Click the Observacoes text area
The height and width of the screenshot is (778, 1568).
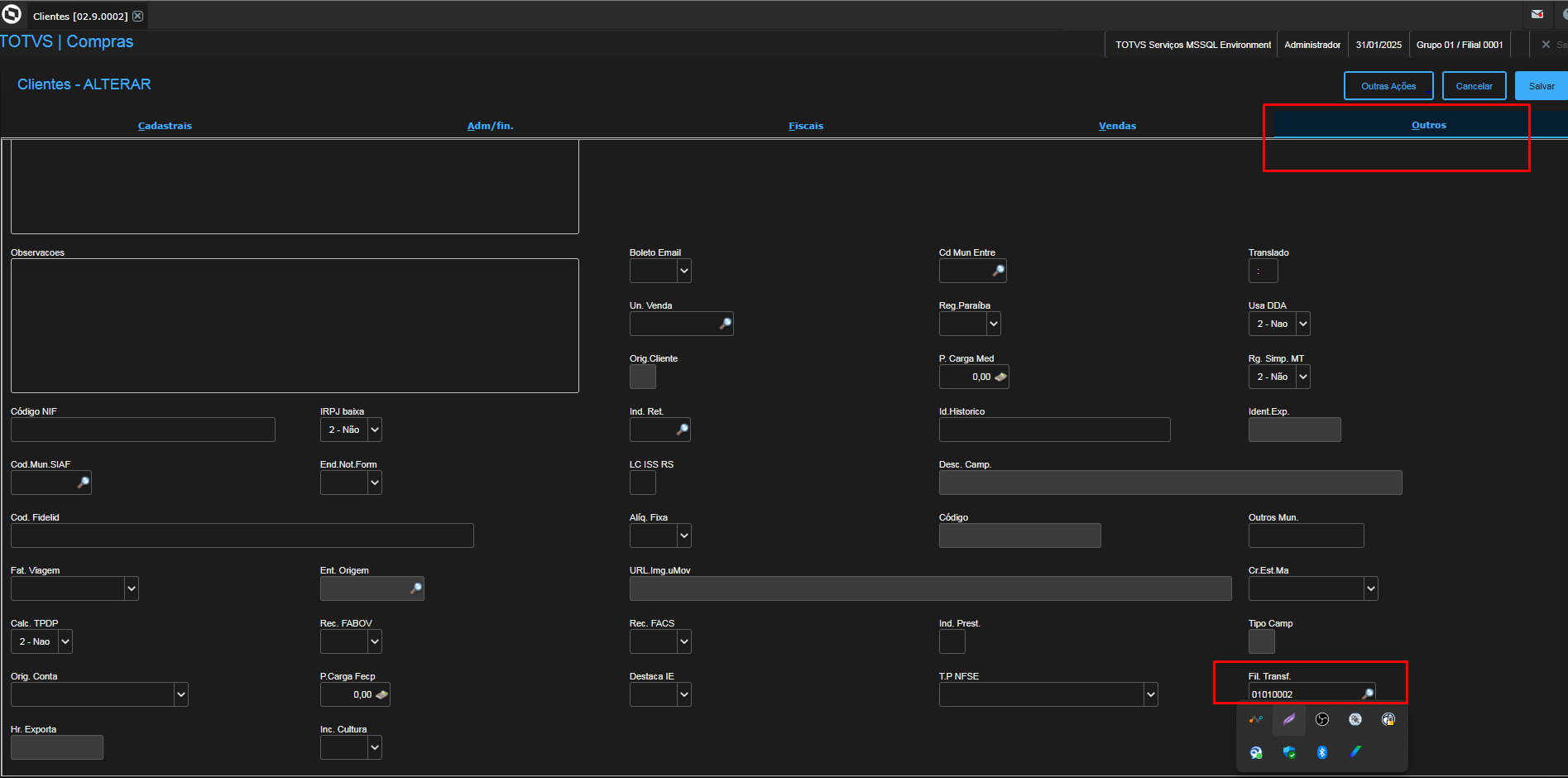[x=295, y=325]
